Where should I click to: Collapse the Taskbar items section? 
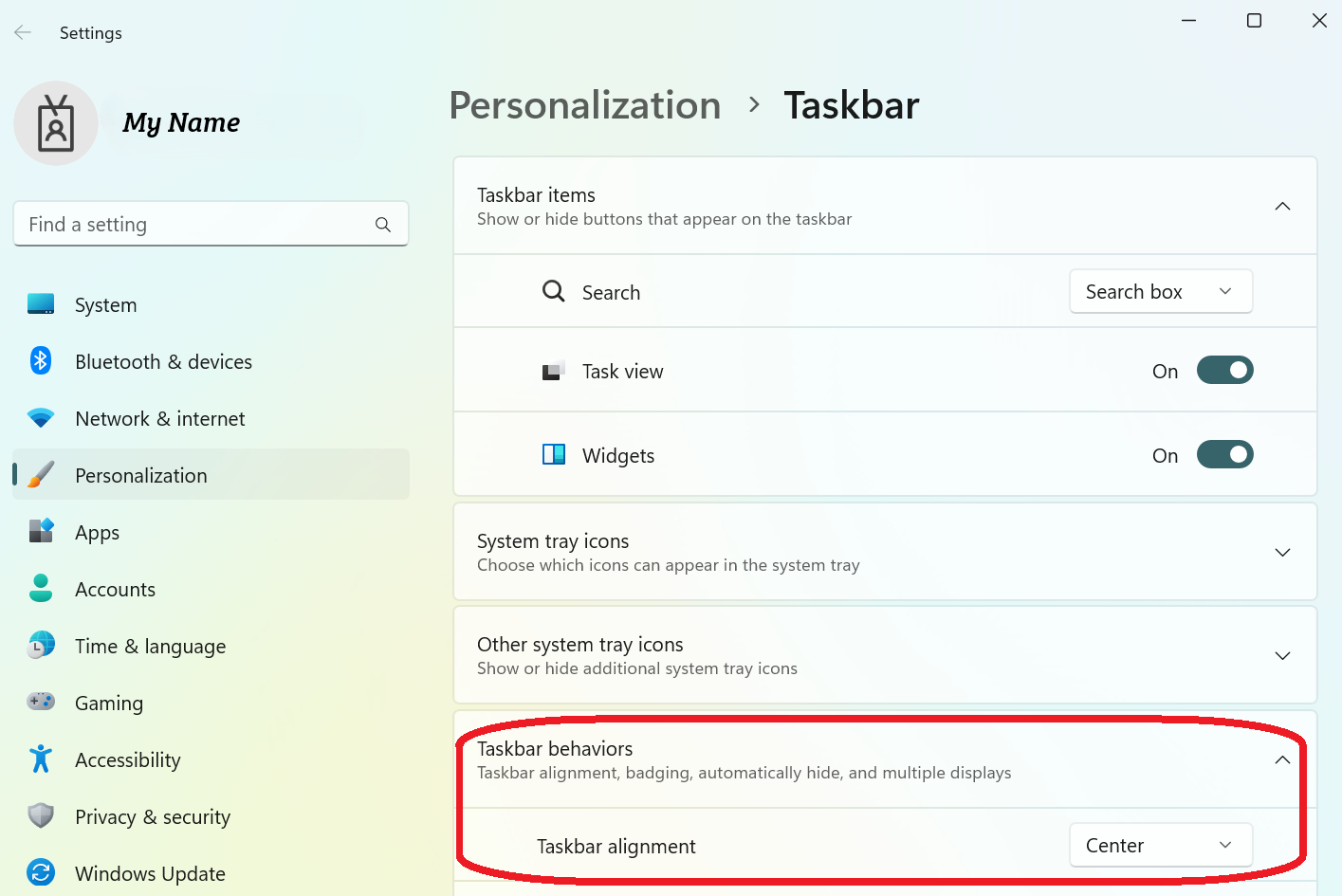1282,207
